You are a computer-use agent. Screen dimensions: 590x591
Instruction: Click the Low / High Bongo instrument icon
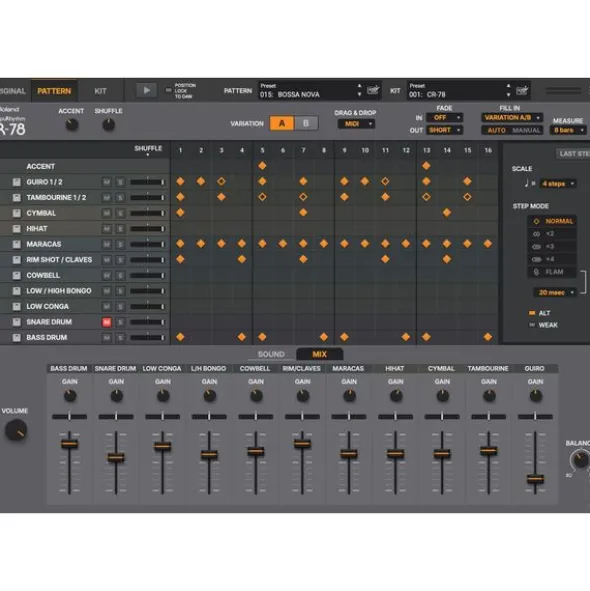pos(16,291)
